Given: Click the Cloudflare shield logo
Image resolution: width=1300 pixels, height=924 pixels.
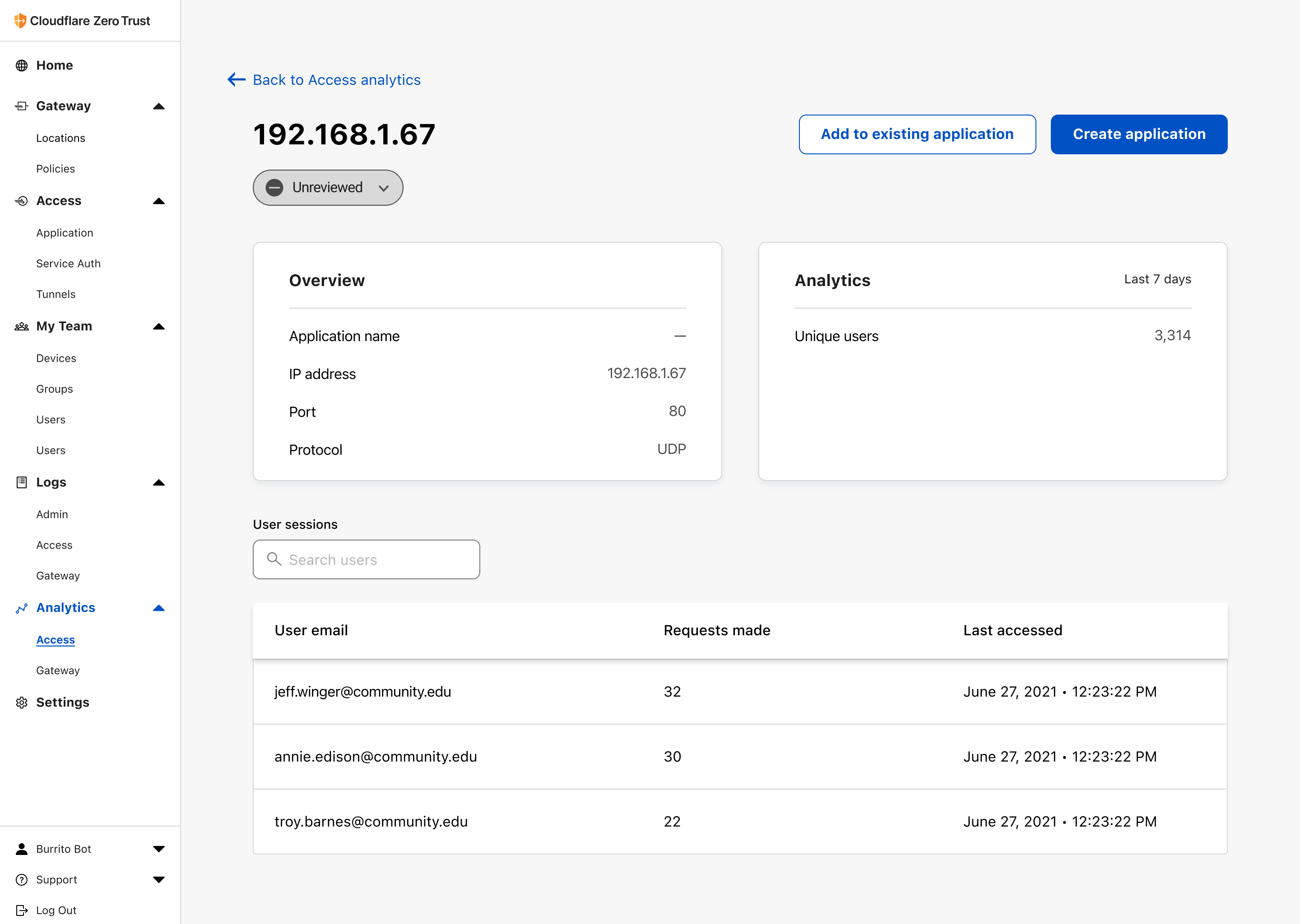Looking at the screenshot, I should 20,20.
